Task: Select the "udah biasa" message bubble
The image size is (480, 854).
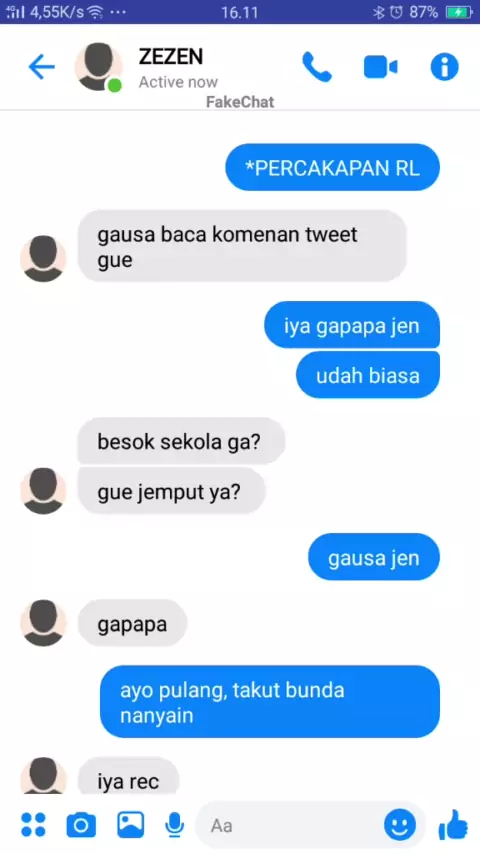Action: pyautogui.click(x=368, y=375)
